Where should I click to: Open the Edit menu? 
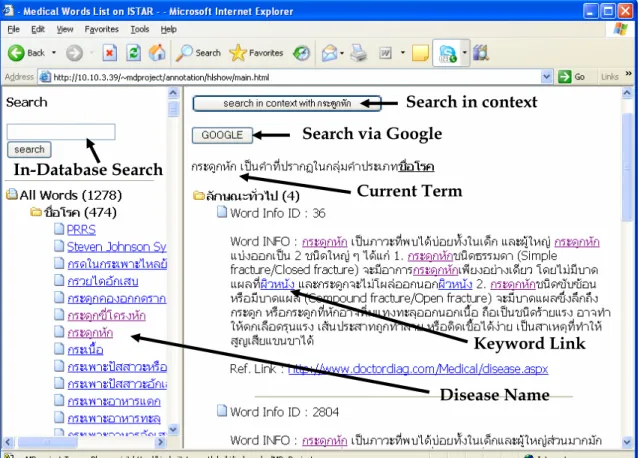coord(38,29)
